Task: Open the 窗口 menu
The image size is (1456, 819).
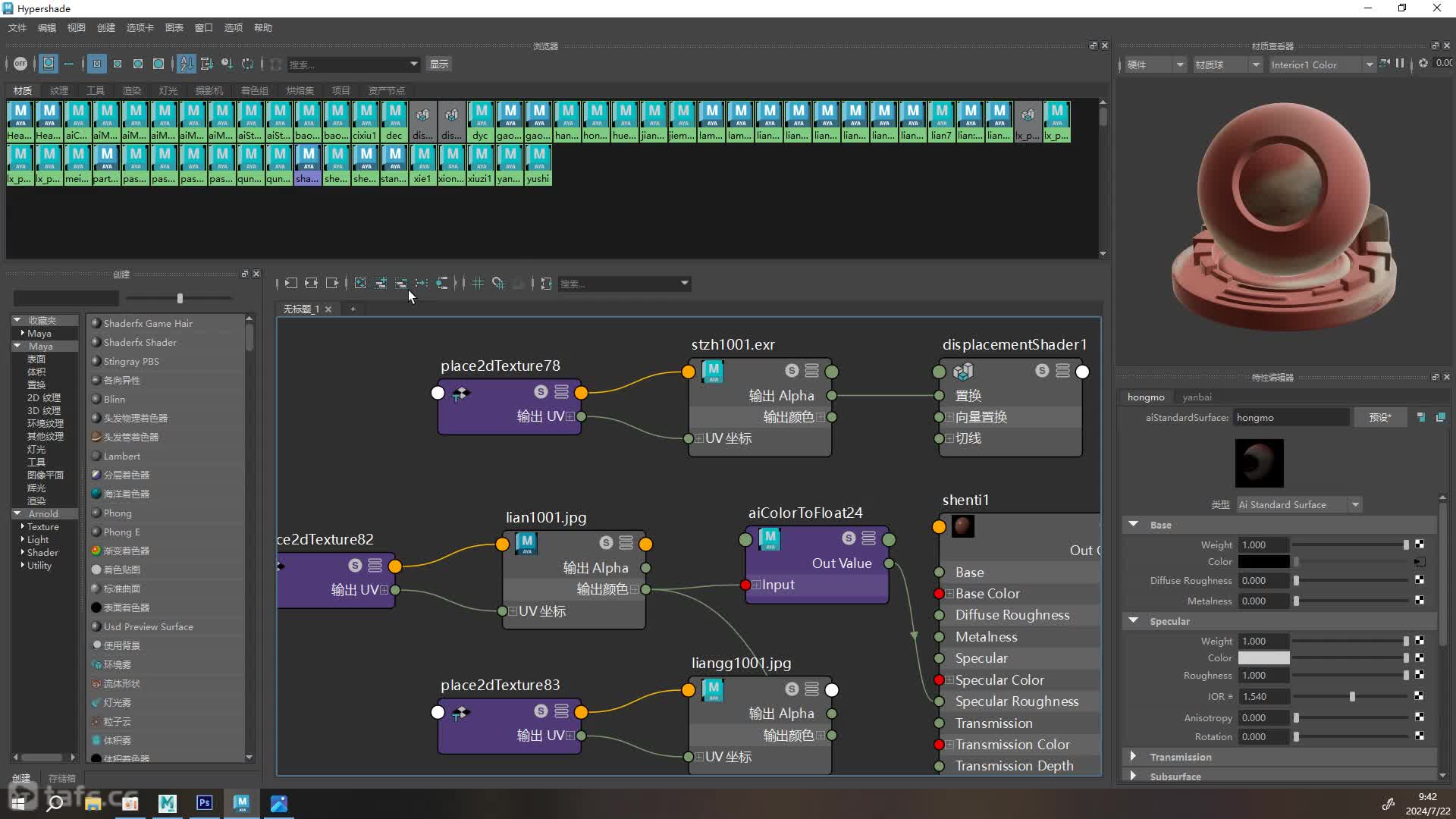Action: (x=204, y=27)
